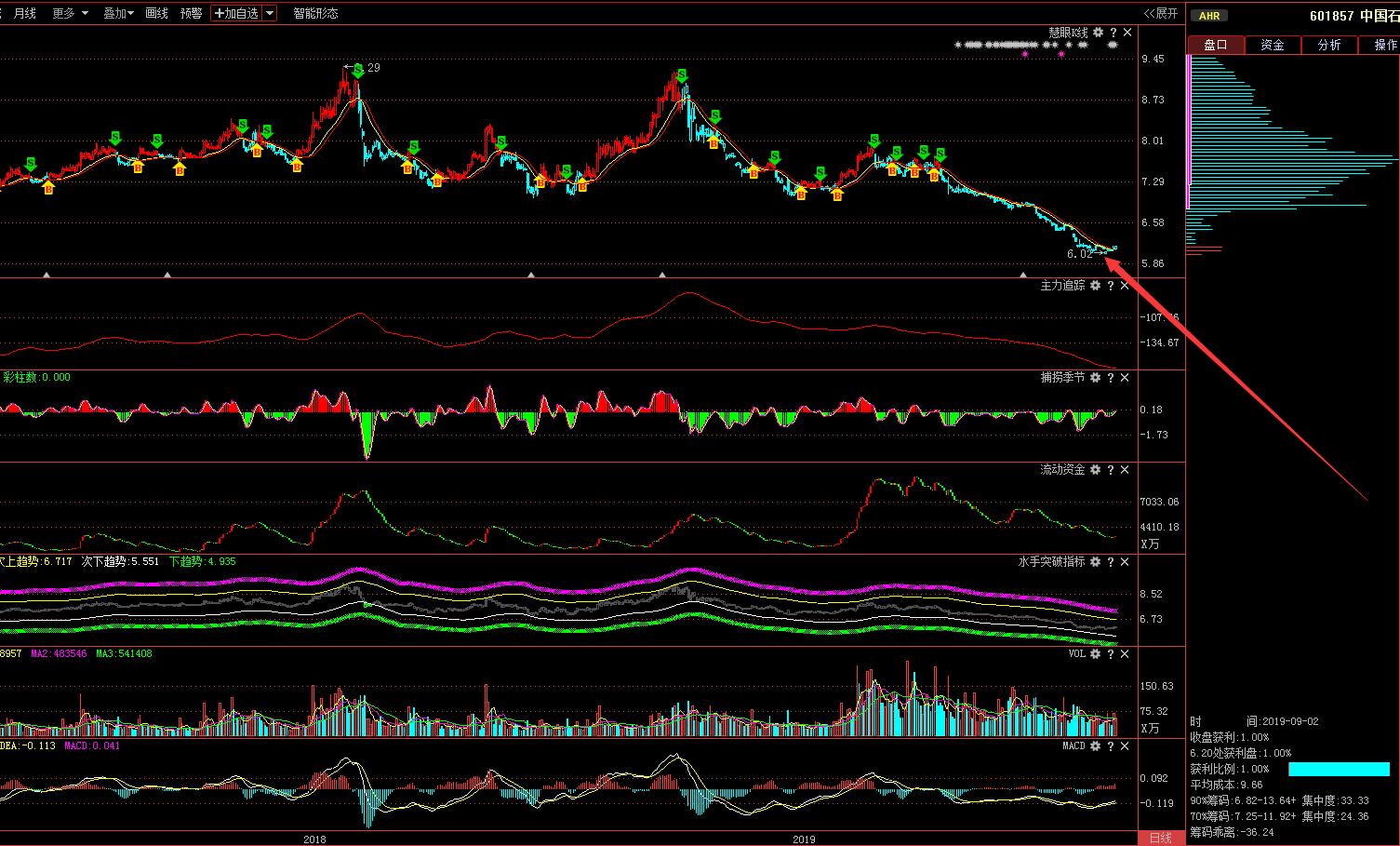Screen dimensions: 1400x846
Task: Click the 次下趋势:5.551 value
Action: (120, 561)
